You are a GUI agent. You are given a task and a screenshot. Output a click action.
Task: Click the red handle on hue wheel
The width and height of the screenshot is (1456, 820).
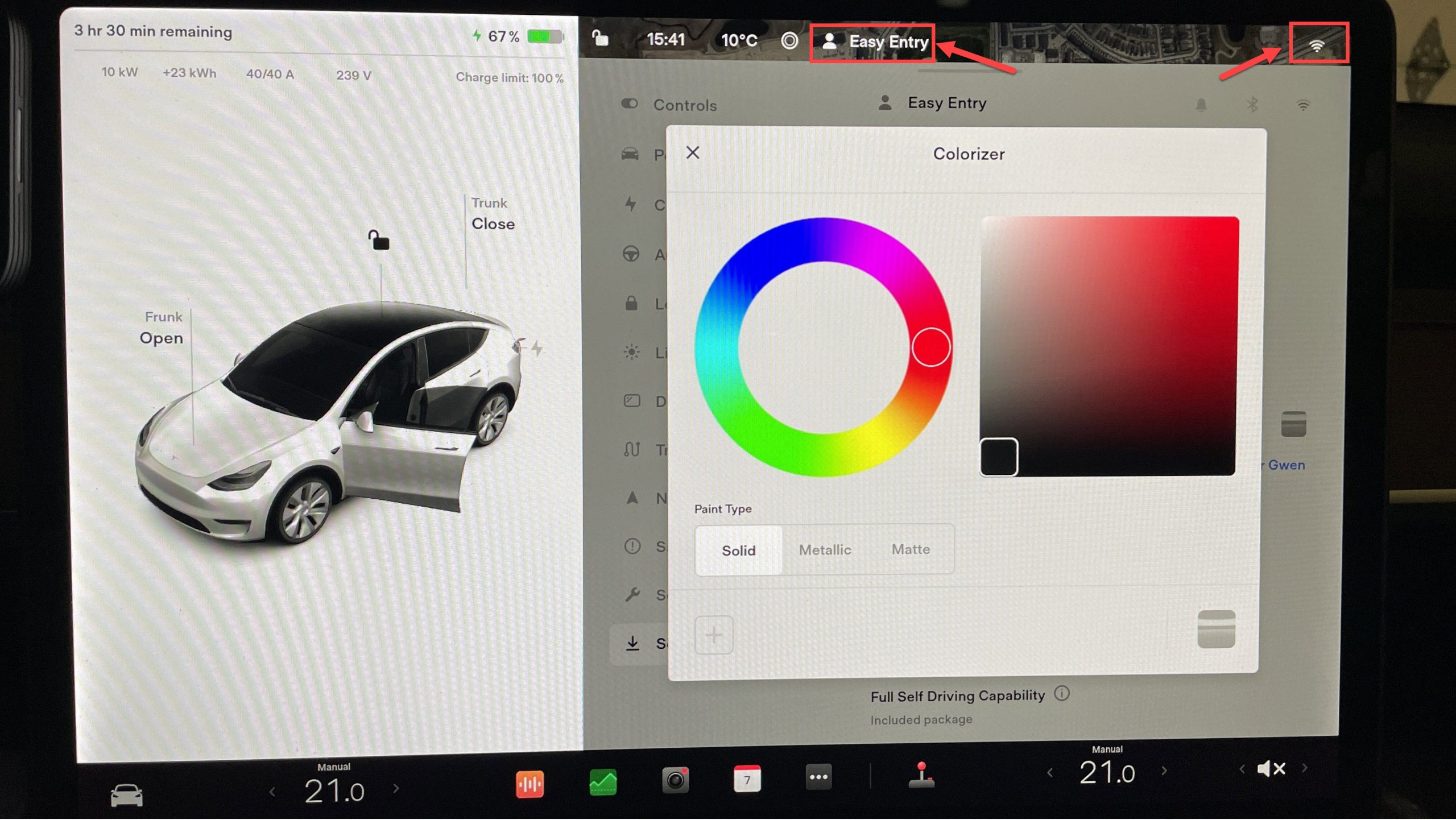pyautogui.click(x=930, y=347)
